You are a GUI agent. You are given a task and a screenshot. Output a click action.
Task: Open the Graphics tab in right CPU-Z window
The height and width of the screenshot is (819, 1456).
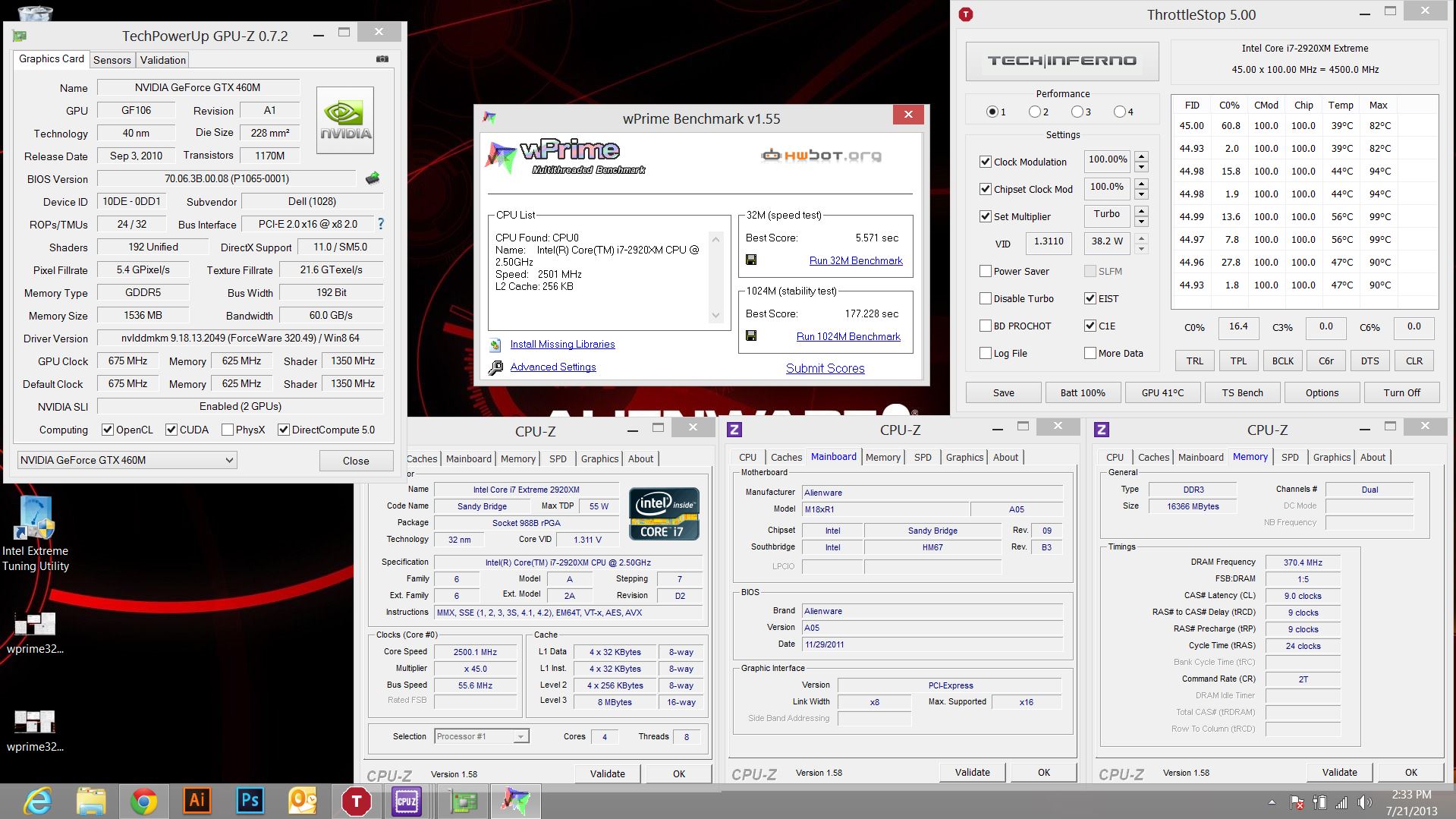coord(1332,457)
